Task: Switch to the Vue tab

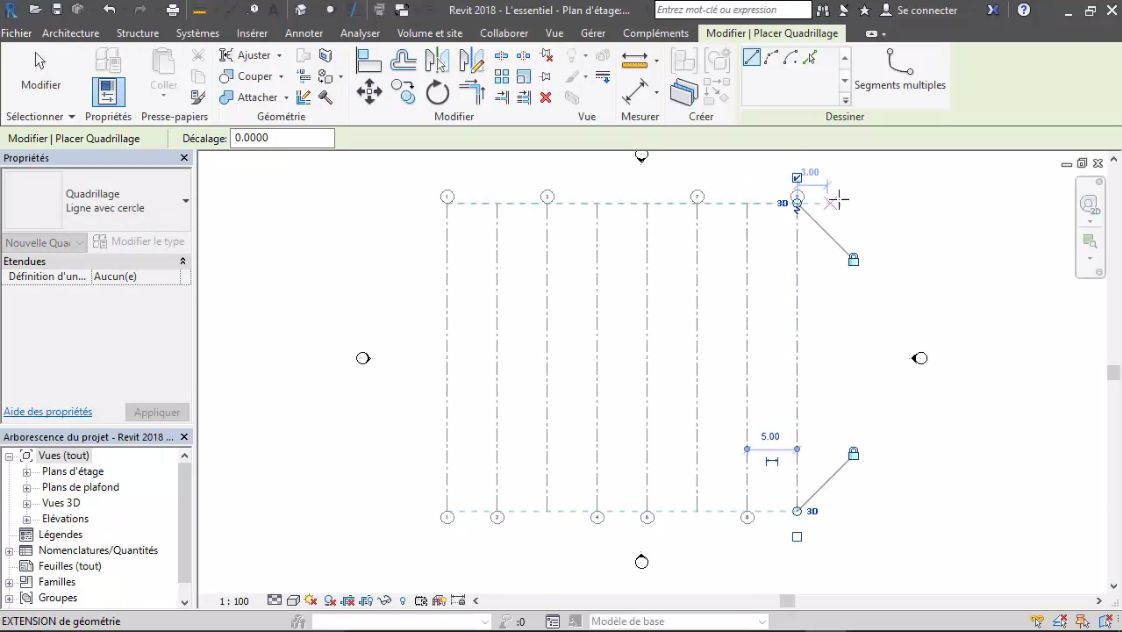Action: click(554, 33)
